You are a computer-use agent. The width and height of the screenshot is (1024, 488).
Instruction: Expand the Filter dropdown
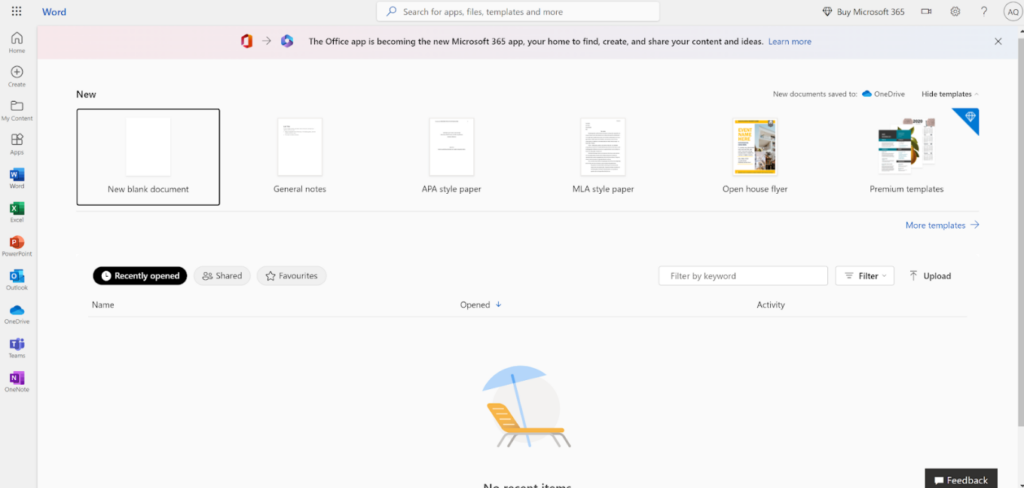tap(864, 276)
